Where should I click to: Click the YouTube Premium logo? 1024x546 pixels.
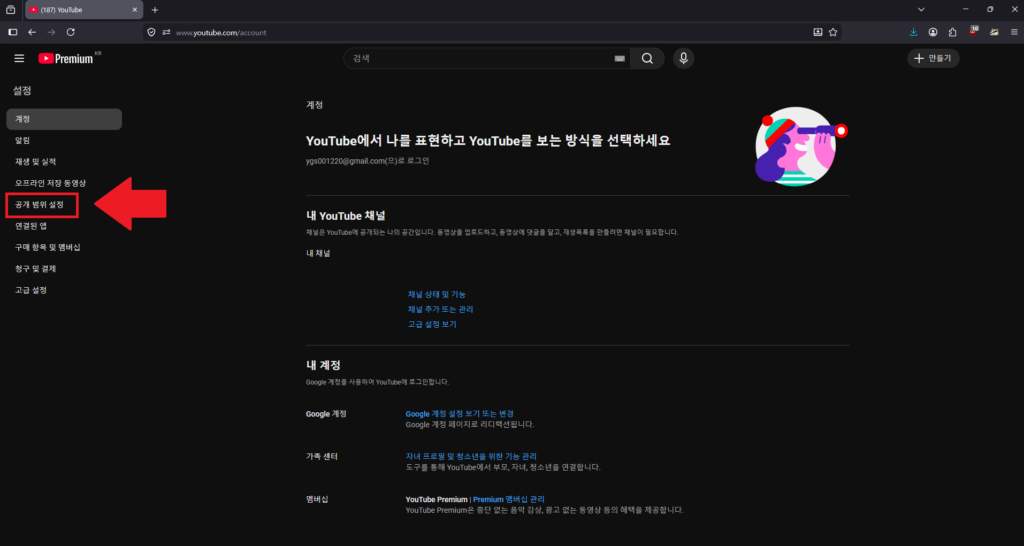(66, 59)
